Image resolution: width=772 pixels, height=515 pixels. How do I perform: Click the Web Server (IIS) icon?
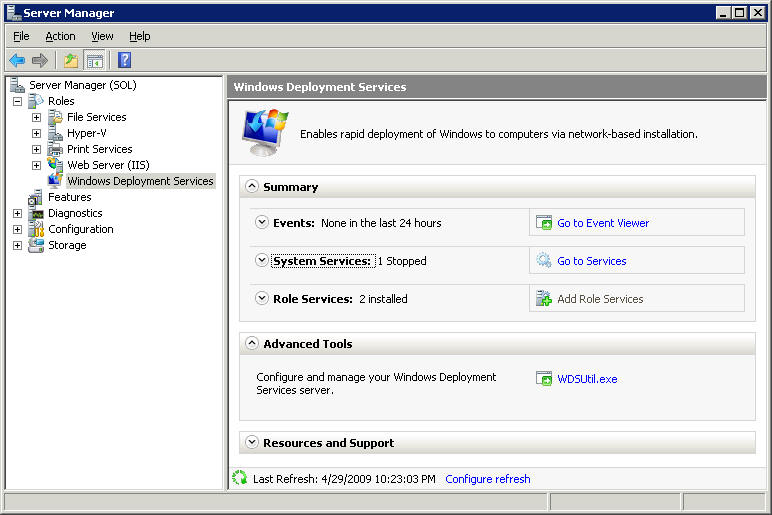[x=55, y=165]
